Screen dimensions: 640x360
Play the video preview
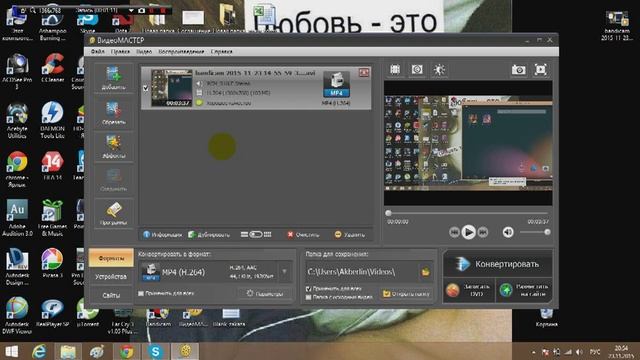[468, 232]
